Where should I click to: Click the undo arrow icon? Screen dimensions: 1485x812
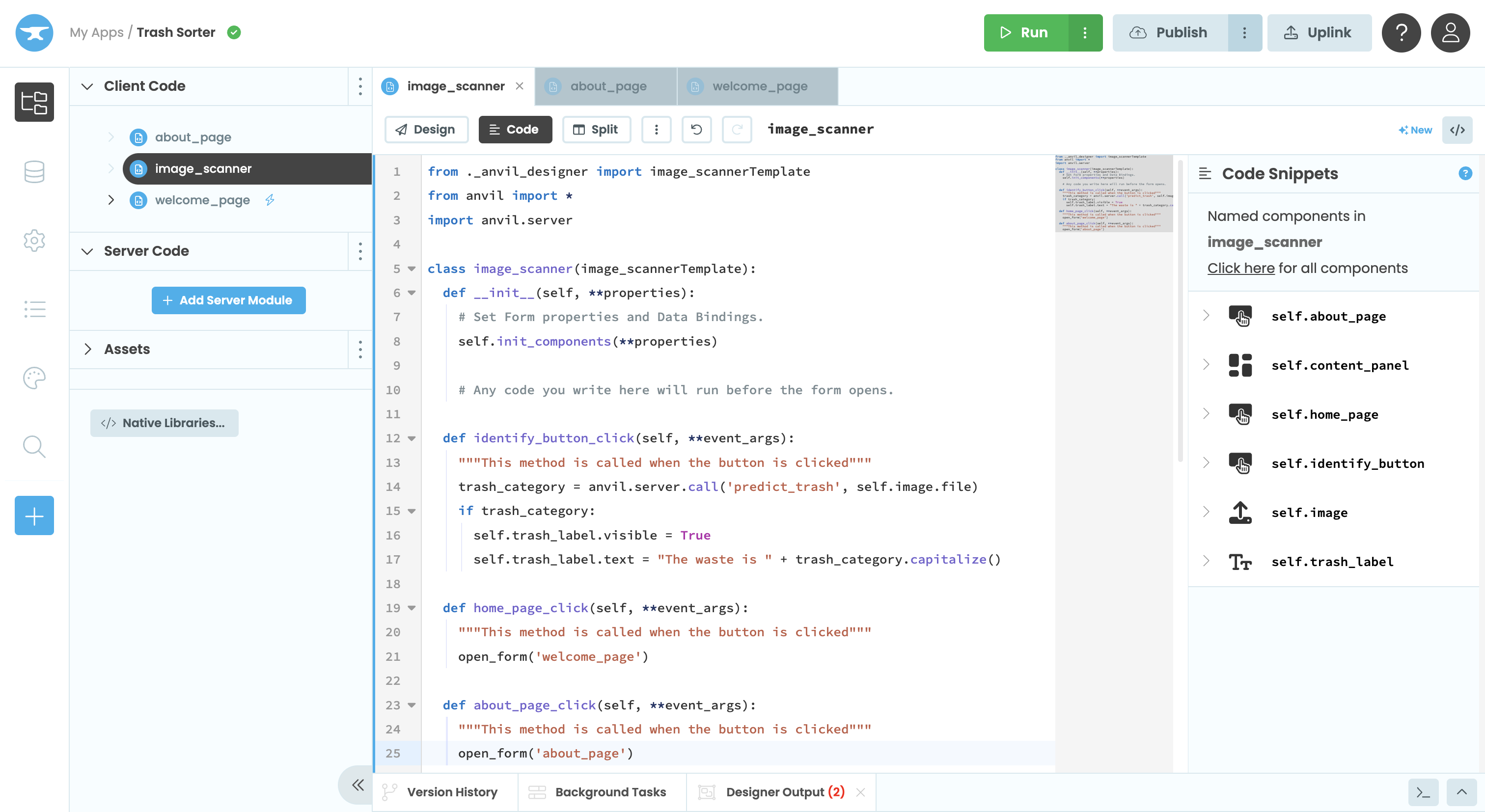(696, 130)
